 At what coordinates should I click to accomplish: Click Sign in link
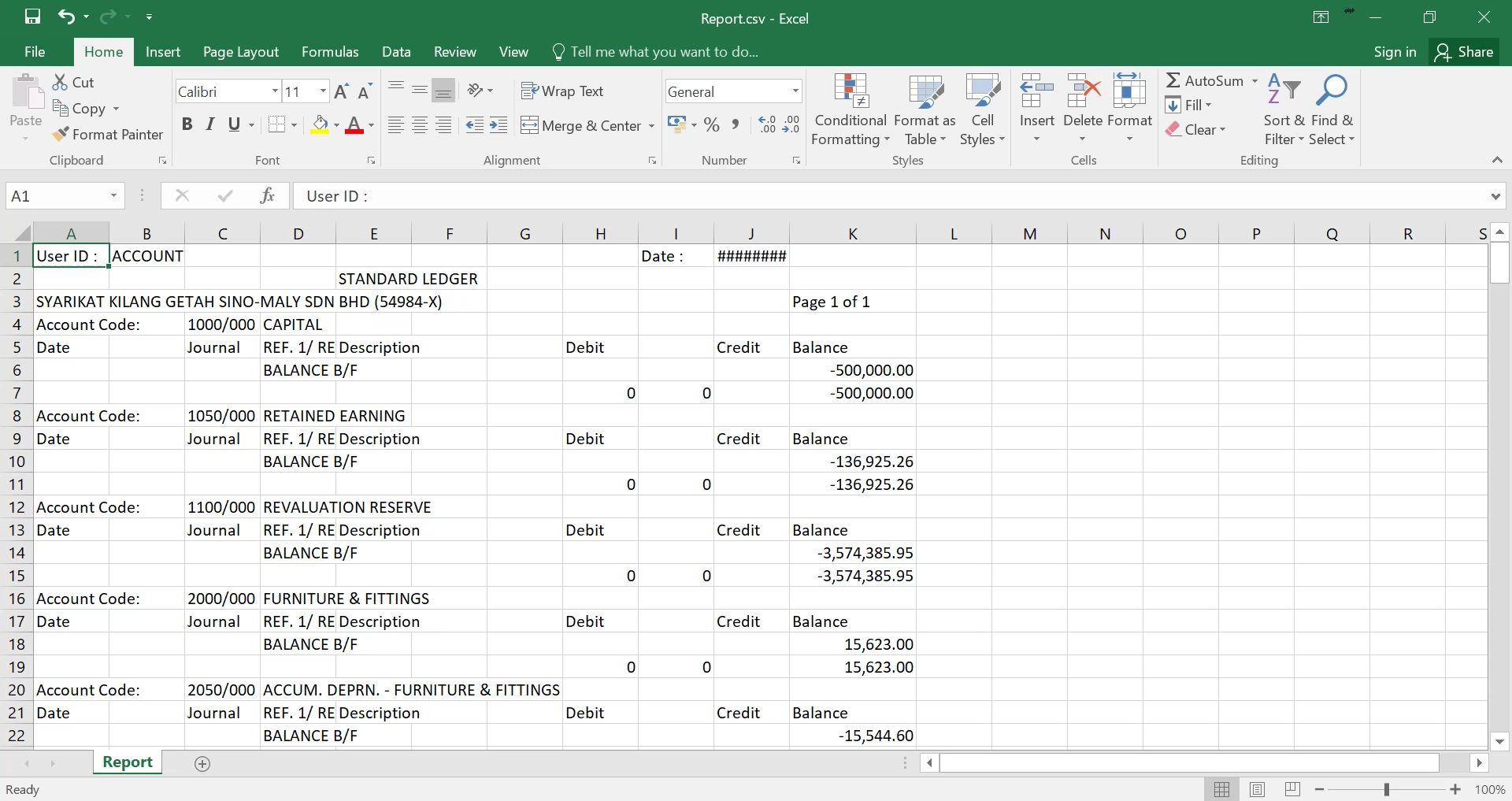(x=1395, y=52)
